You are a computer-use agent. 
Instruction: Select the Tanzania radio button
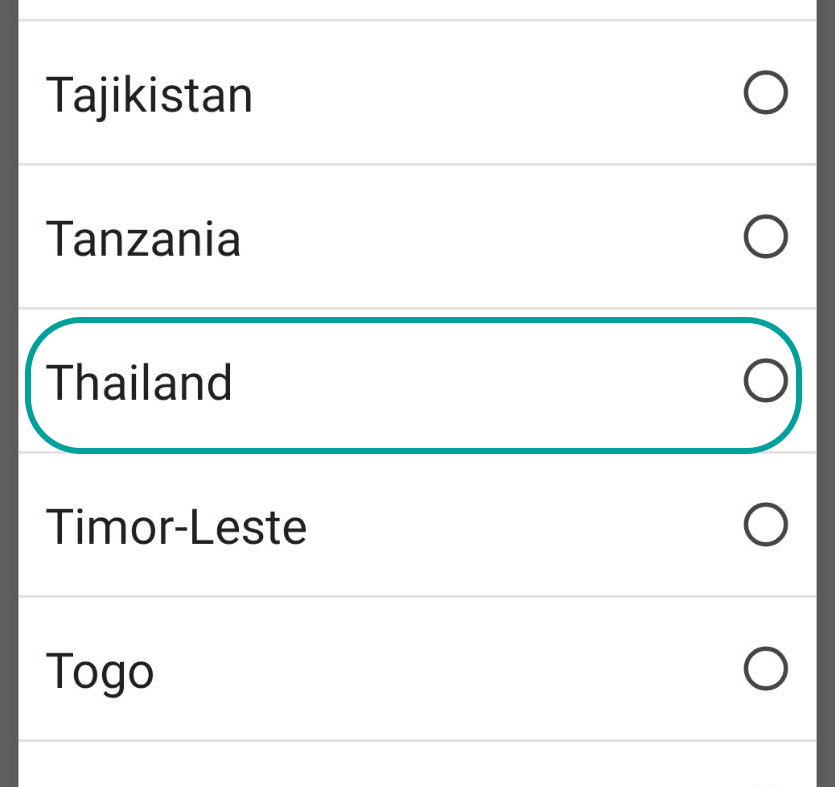(766, 236)
